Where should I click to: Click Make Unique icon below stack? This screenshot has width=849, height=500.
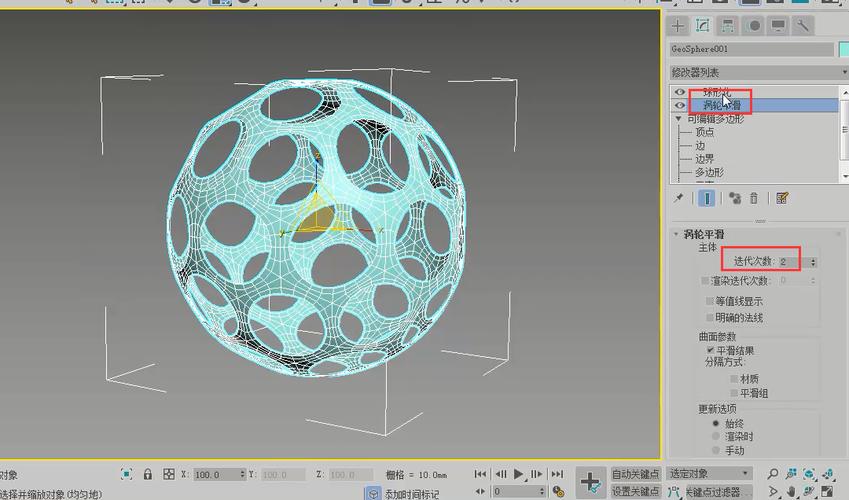click(735, 198)
